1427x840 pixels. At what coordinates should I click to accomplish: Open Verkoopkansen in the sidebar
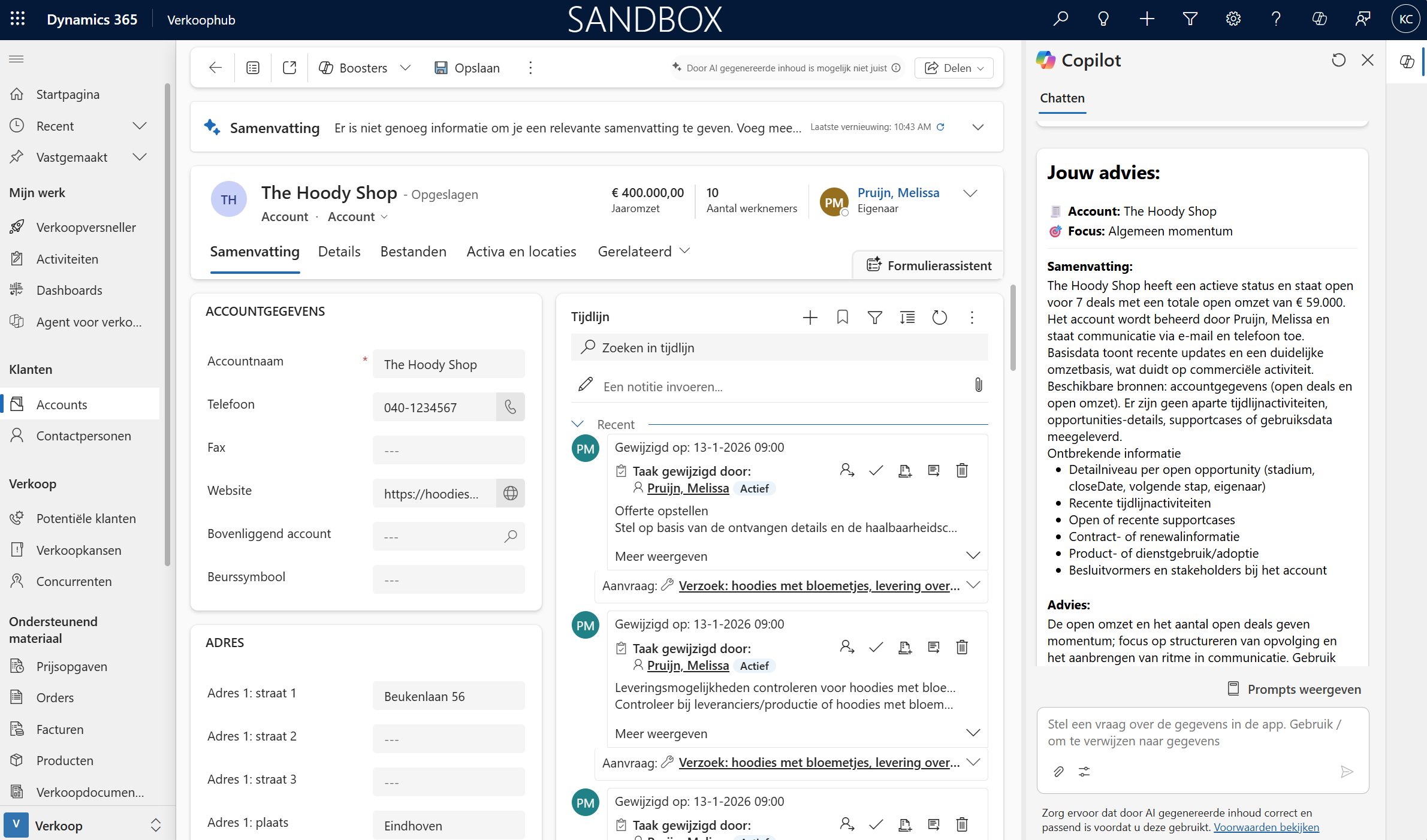click(x=79, y=550)
